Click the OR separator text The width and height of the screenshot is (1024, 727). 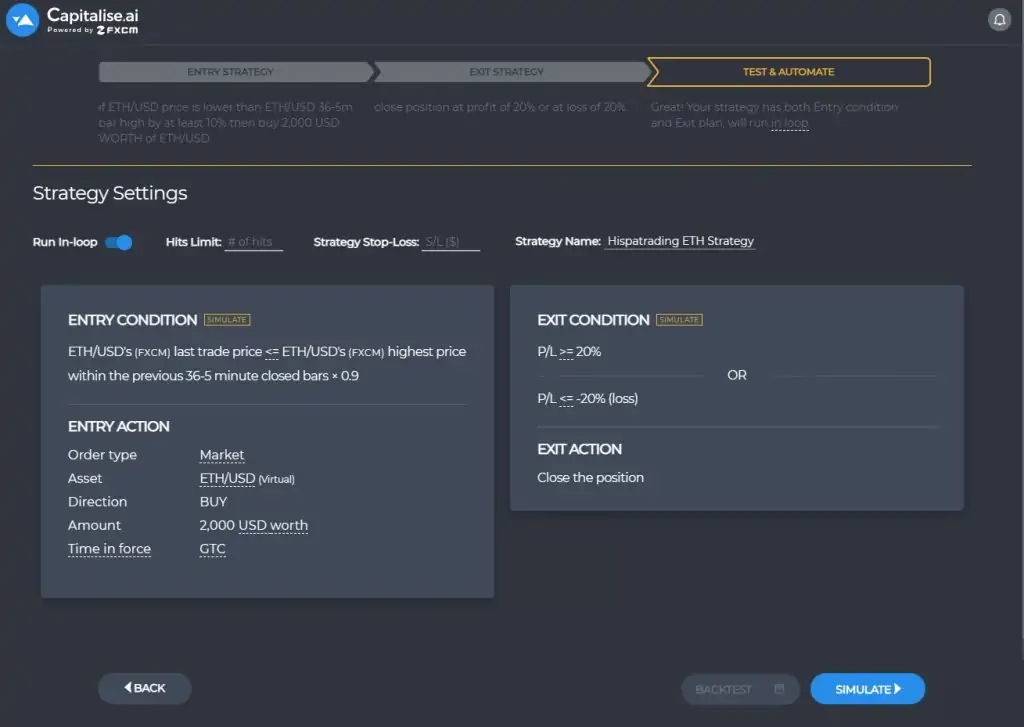coord(737,375)
